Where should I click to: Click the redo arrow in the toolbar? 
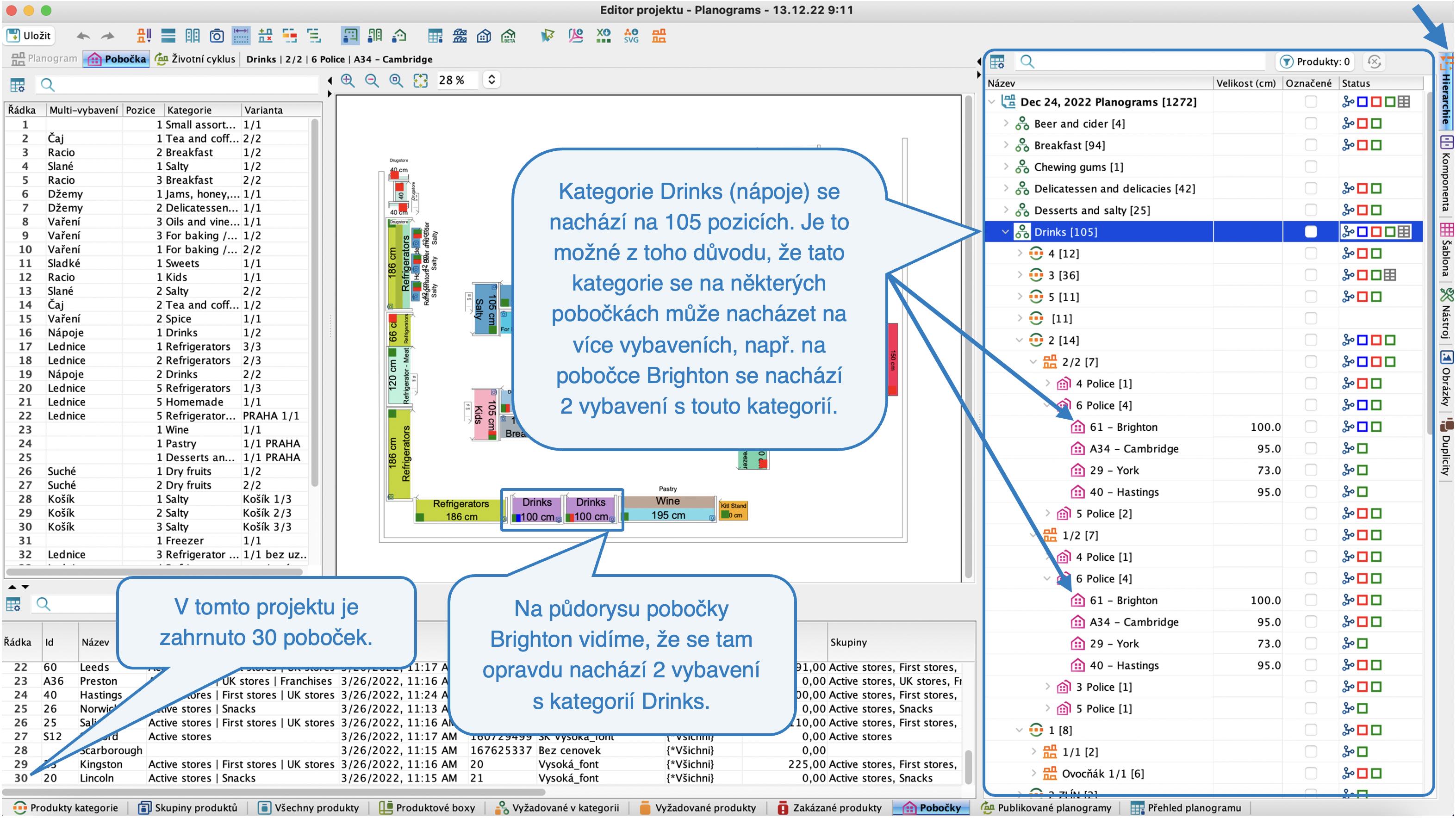click(107, 36)
